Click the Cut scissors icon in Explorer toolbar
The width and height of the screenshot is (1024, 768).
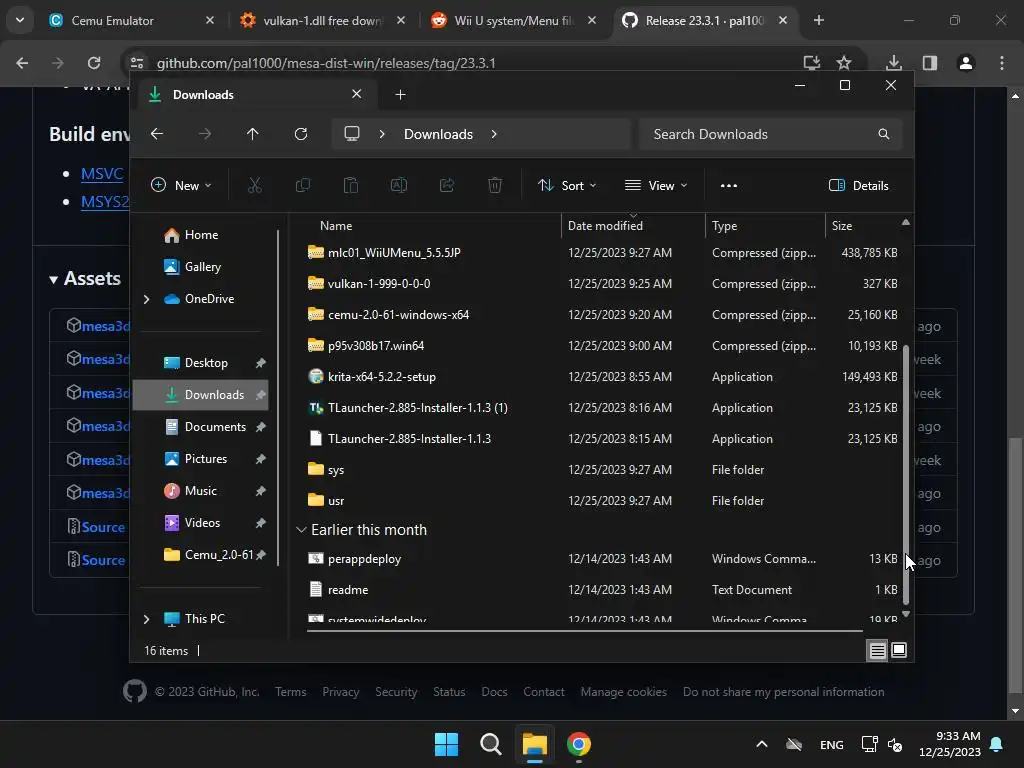[x=255, y=185]
